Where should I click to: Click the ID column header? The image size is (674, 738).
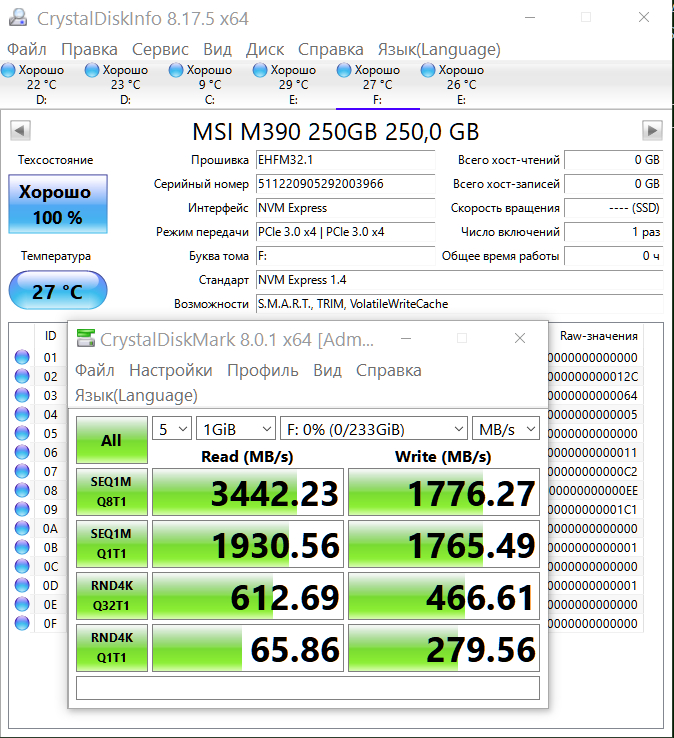[50, 336]
